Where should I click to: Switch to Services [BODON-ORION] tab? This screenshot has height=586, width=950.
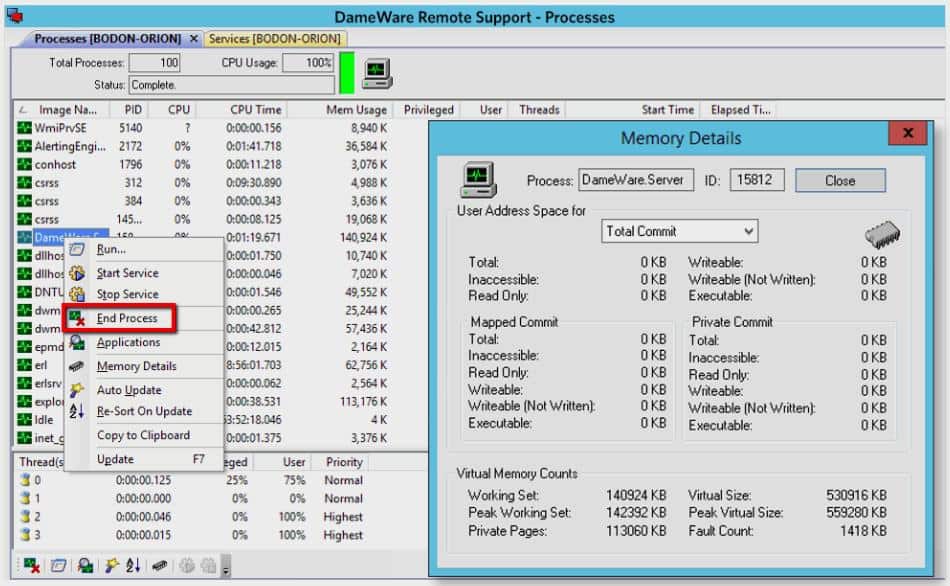click(274, 39)
